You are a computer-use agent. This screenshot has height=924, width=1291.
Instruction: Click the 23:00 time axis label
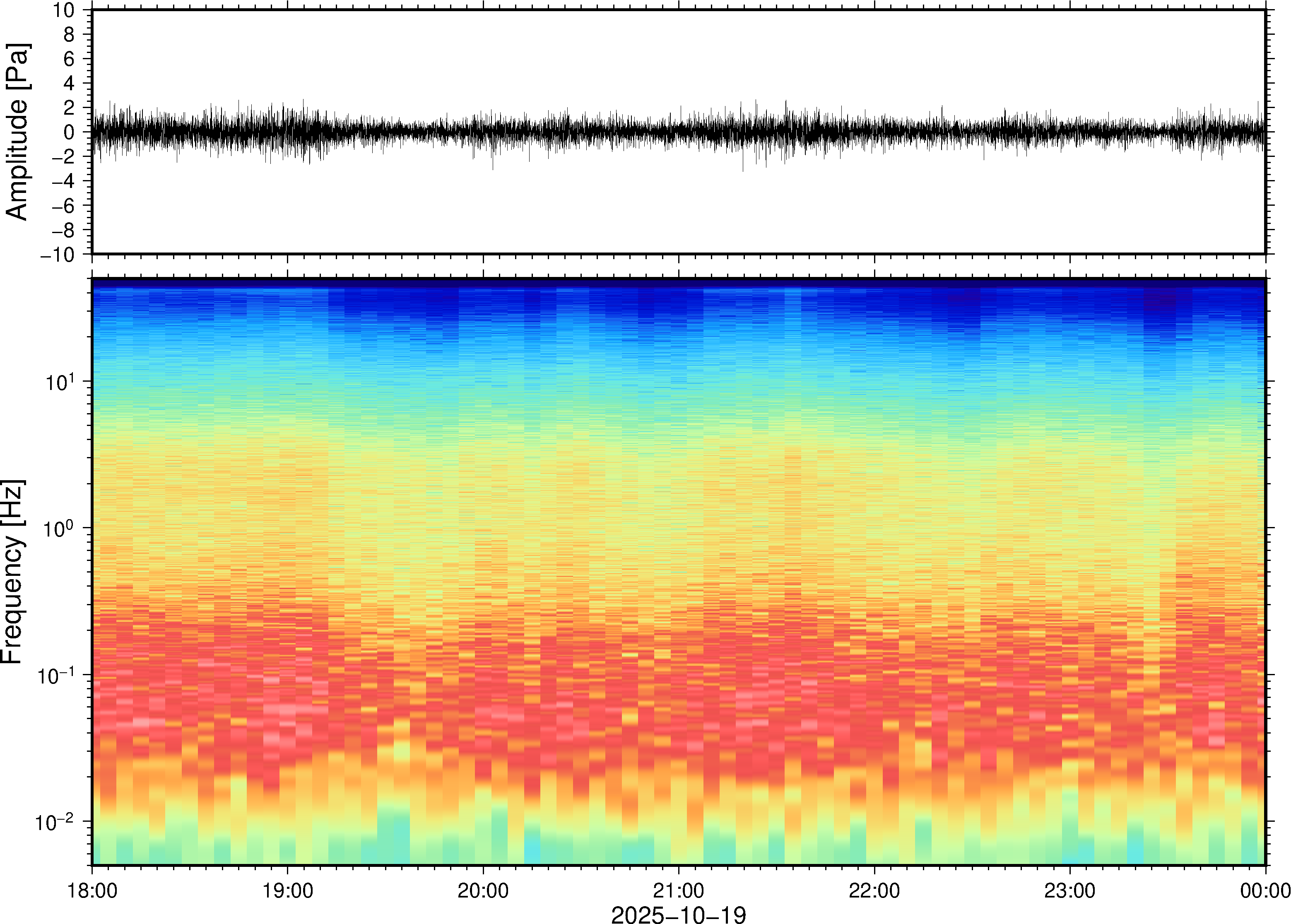pyautogui.click(x=1069, y=890)
